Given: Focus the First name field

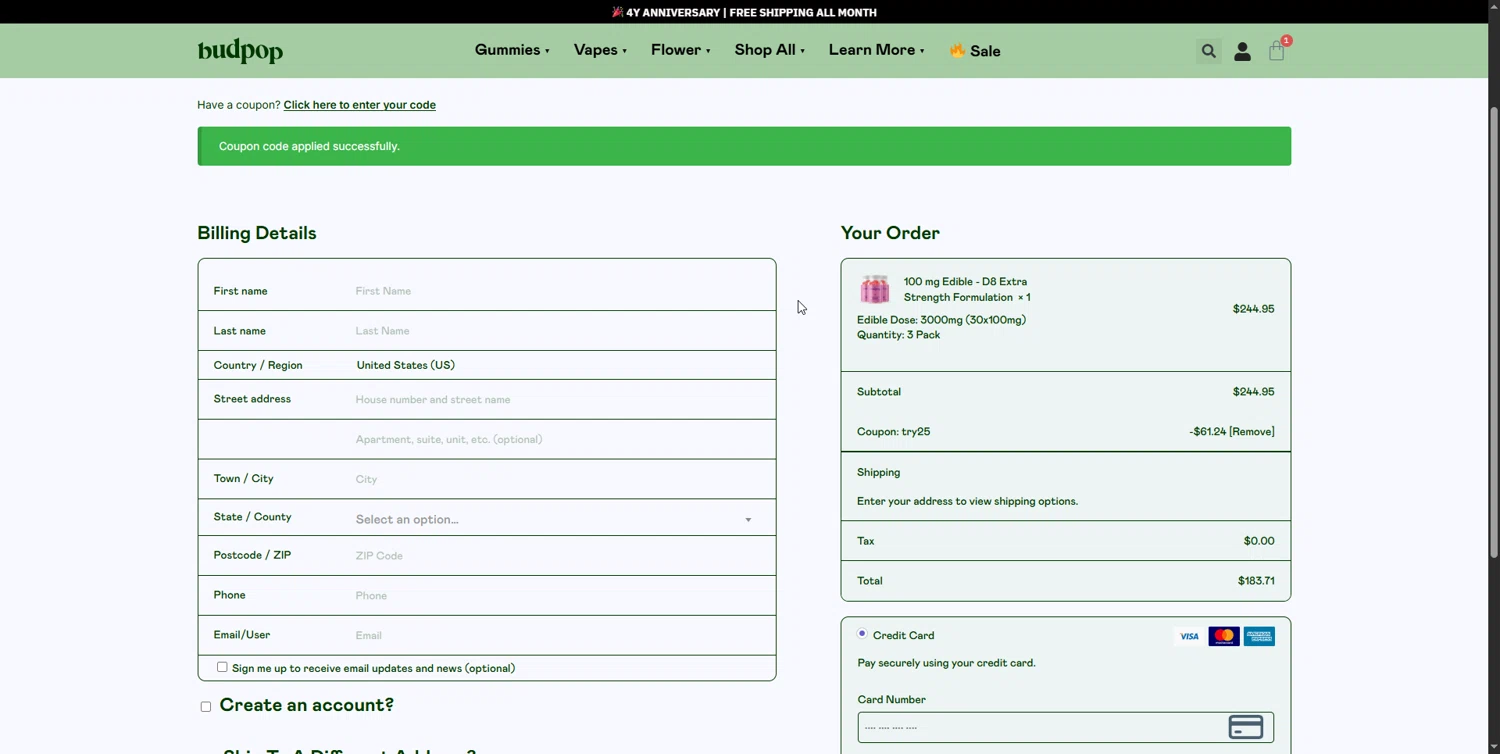Looking at the screenshot, I should coord(560,291).
